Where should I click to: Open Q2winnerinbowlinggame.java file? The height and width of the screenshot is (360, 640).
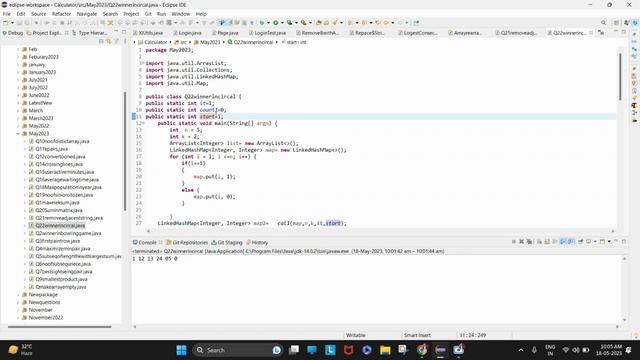tap(68, 233)
